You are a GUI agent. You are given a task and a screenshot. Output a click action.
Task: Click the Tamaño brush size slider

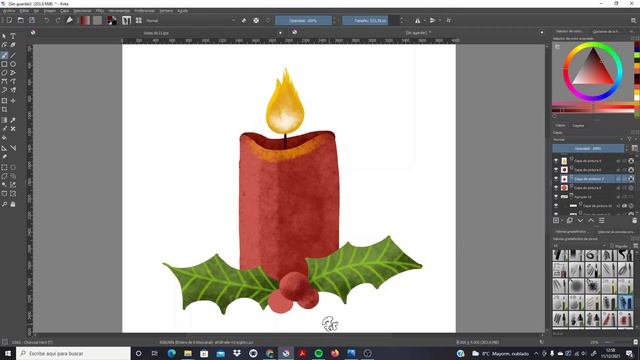pyautogui.click(x=371, y=20)
